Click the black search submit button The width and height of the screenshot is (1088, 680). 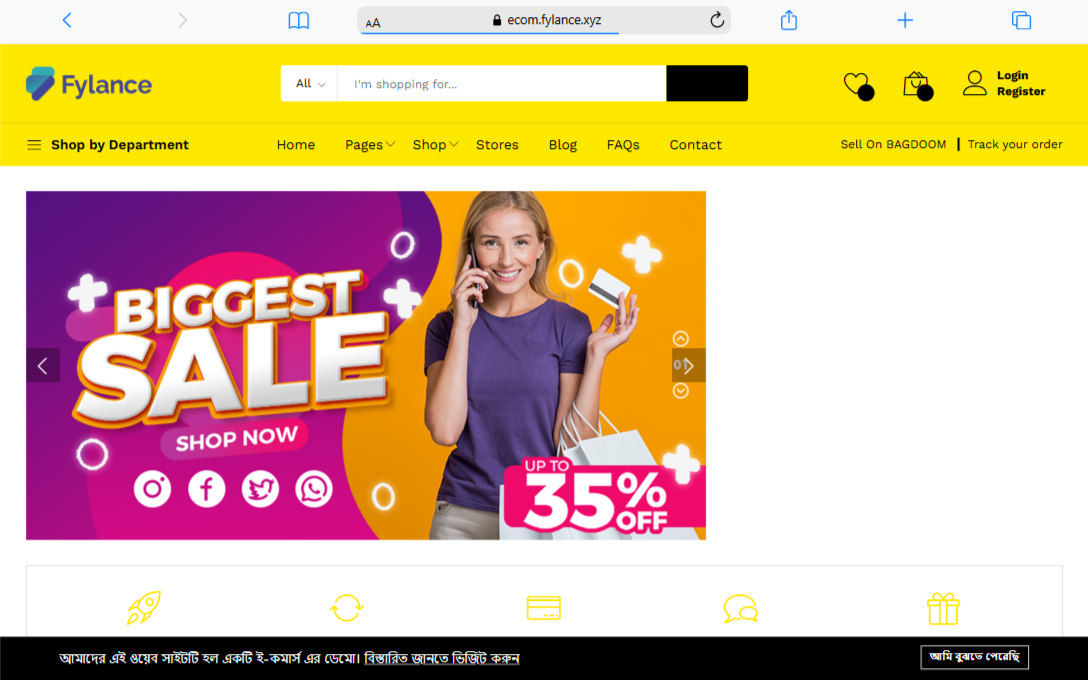(707, 83)
